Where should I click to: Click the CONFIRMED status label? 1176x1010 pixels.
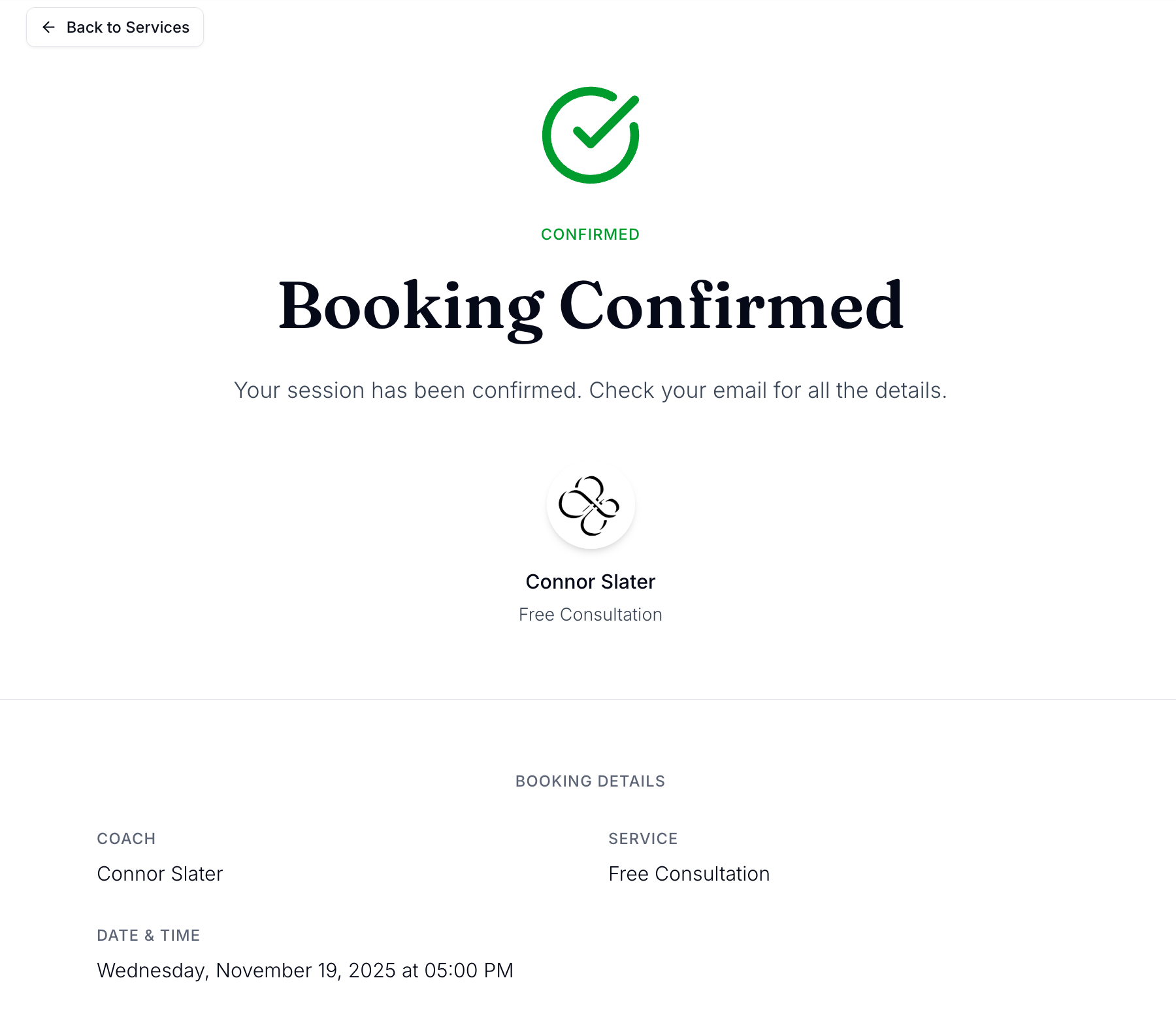pyautogui.click(x=590, y=234)
